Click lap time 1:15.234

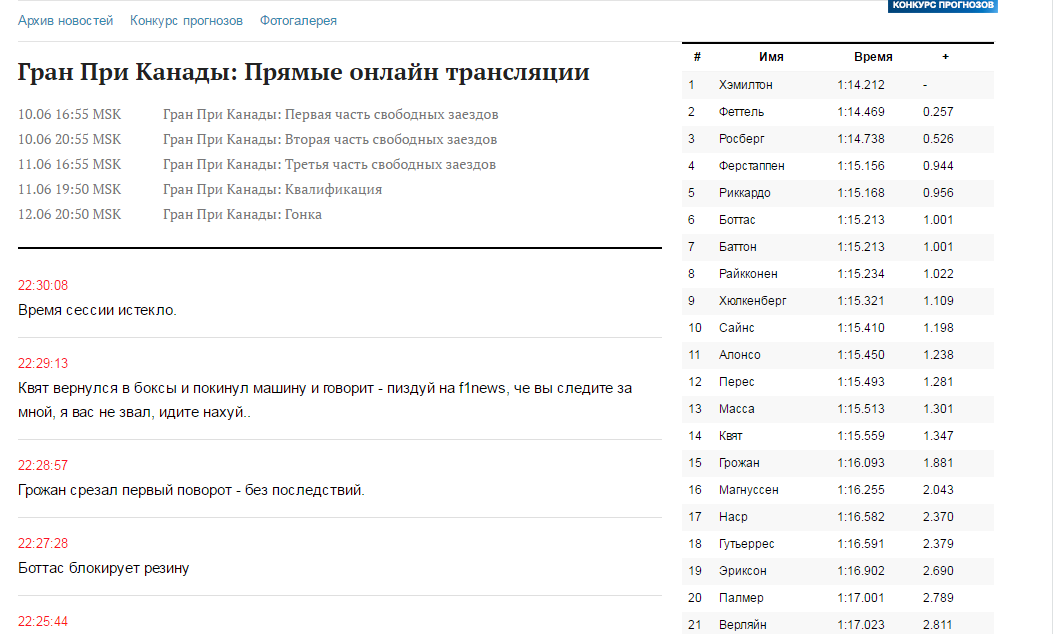861,274
